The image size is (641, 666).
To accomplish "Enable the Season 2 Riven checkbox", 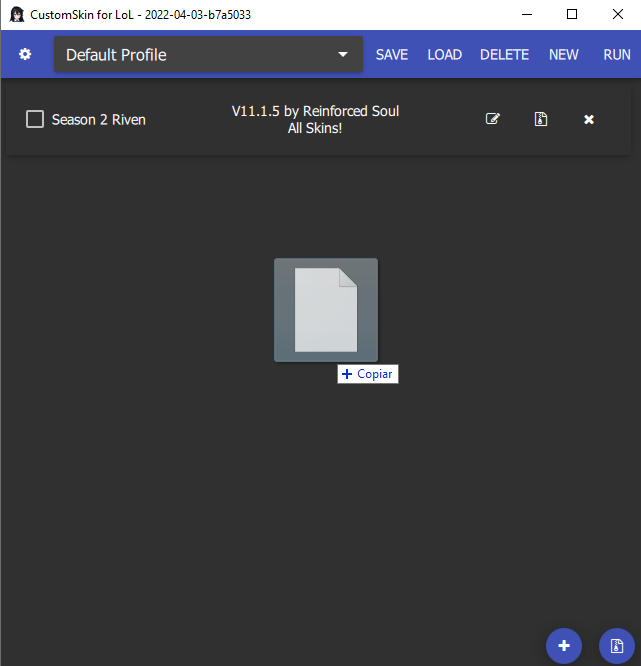I will 35,119.
